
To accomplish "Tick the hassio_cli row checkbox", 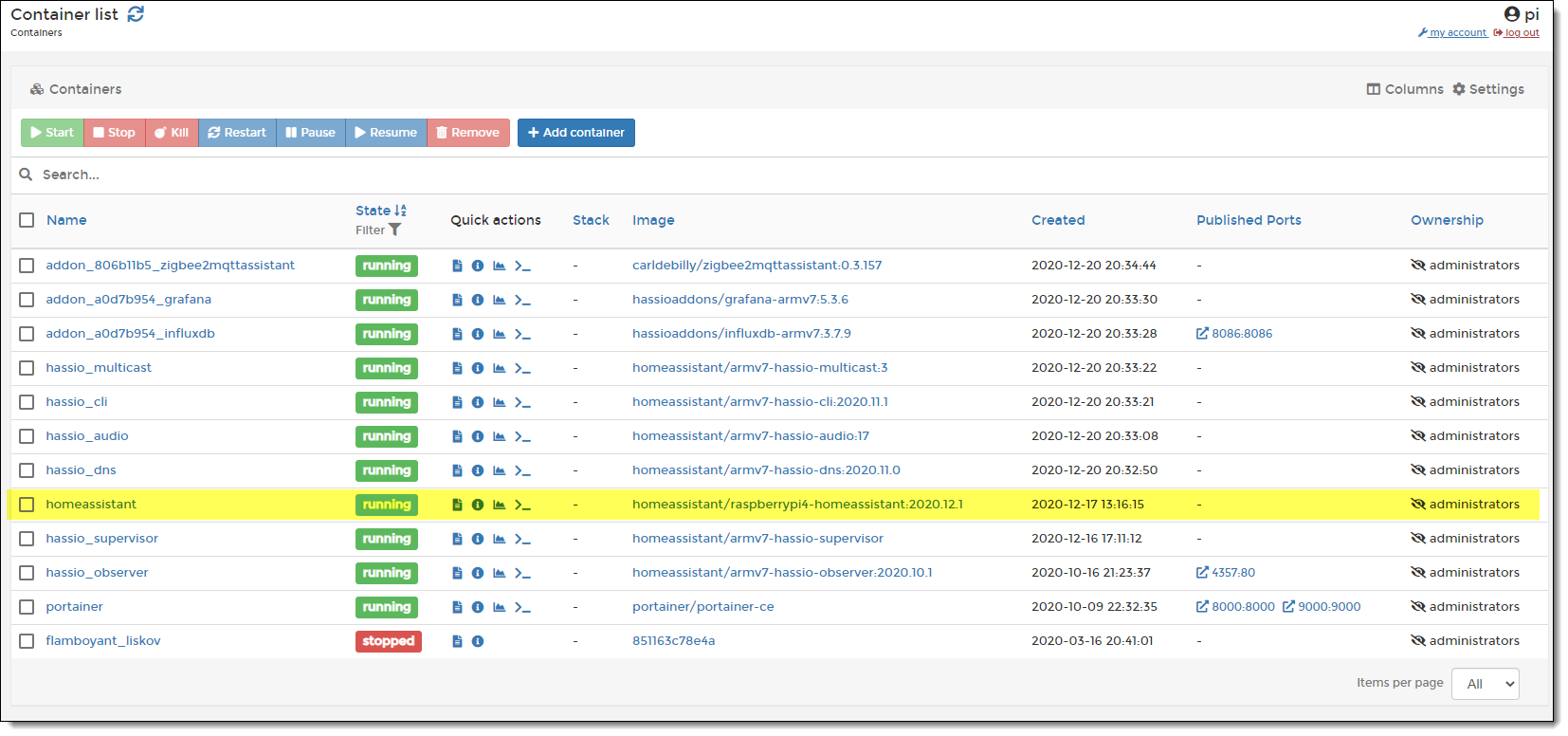I will pos(27,402).
